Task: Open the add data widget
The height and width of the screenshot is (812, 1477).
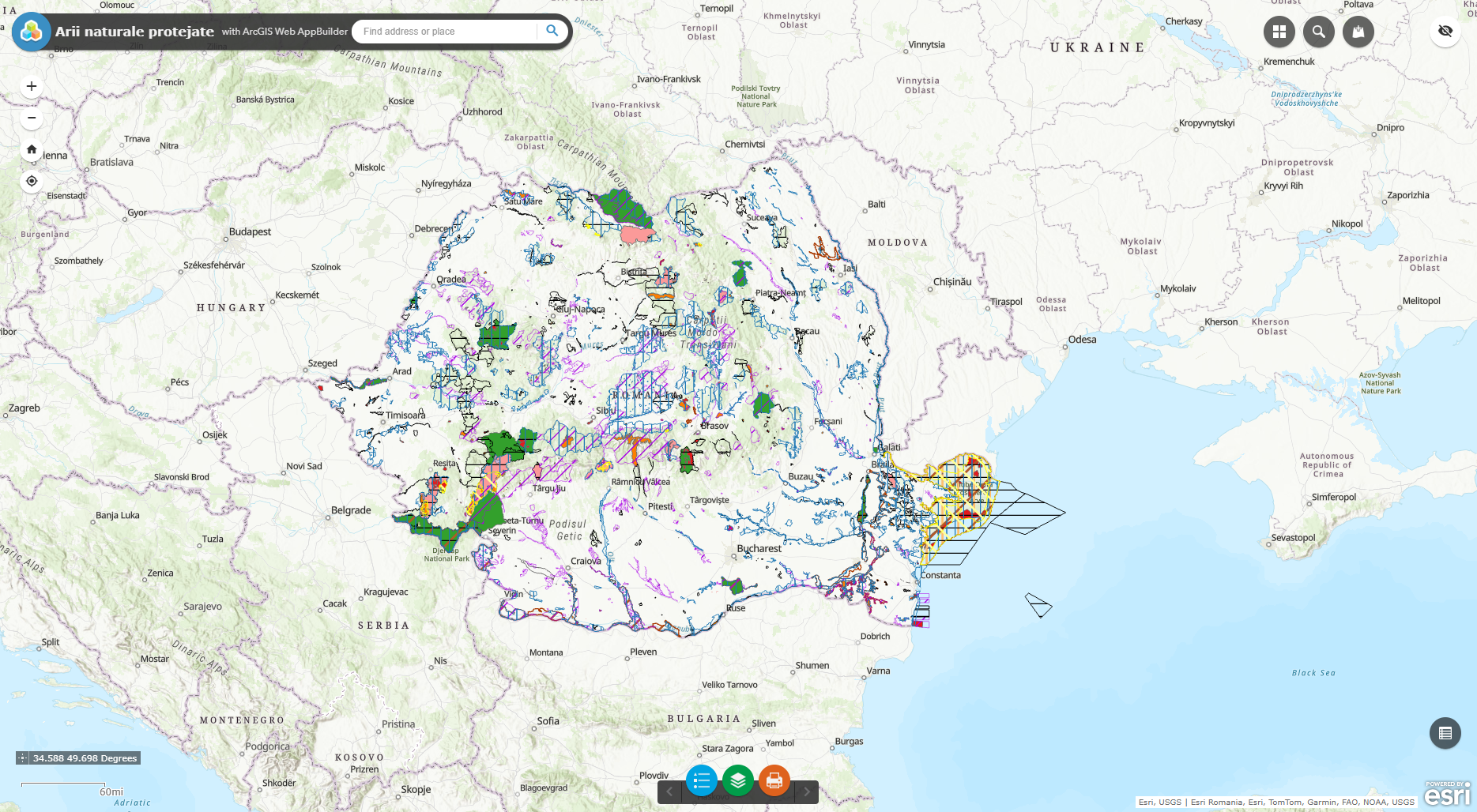Action: tap(1358, 32)
